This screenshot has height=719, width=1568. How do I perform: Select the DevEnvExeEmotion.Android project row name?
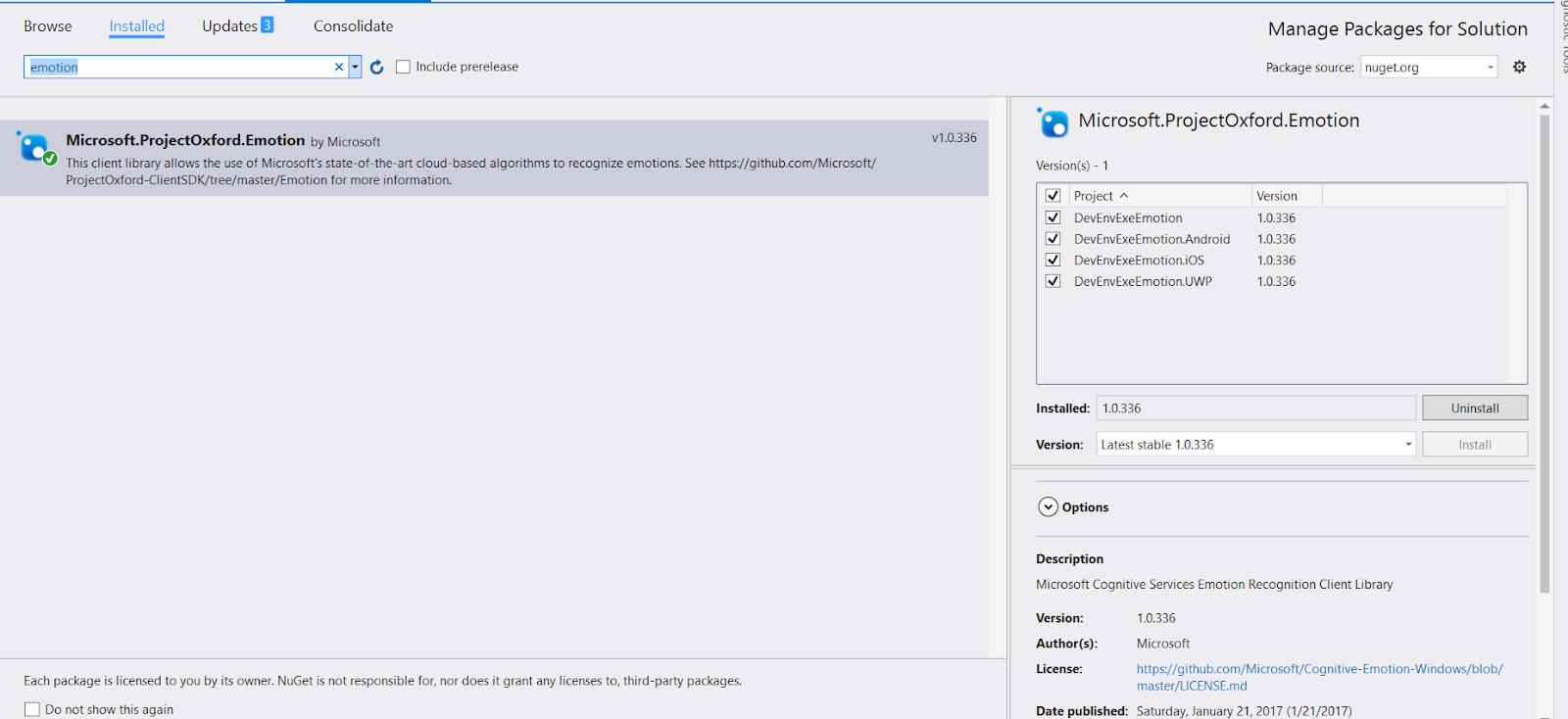1151,239
